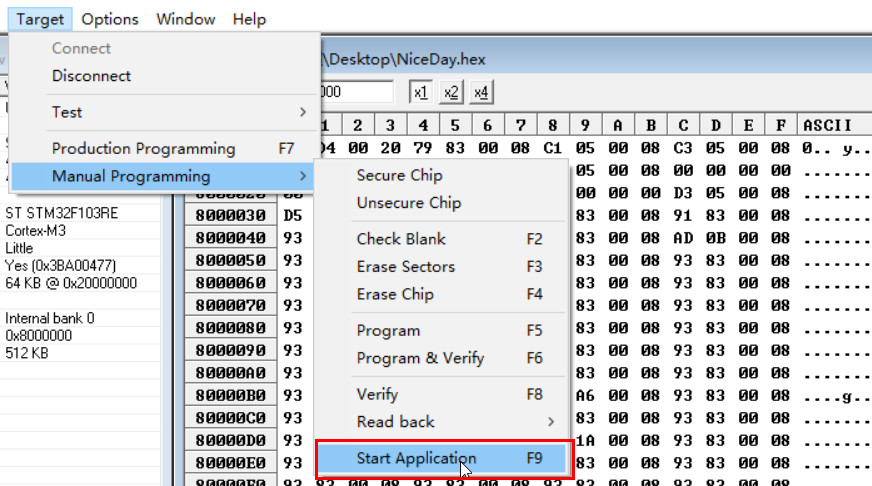Click the ST STM32F103RE device entry

(x=61, y=214)
